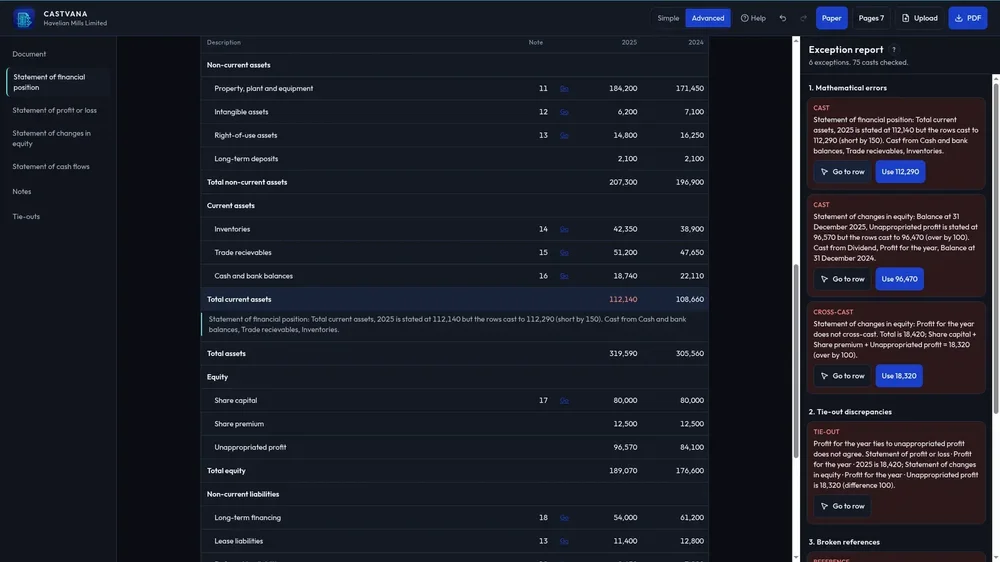Follow the Go link for Share capital
The image size is (1000, 562).
564,401
